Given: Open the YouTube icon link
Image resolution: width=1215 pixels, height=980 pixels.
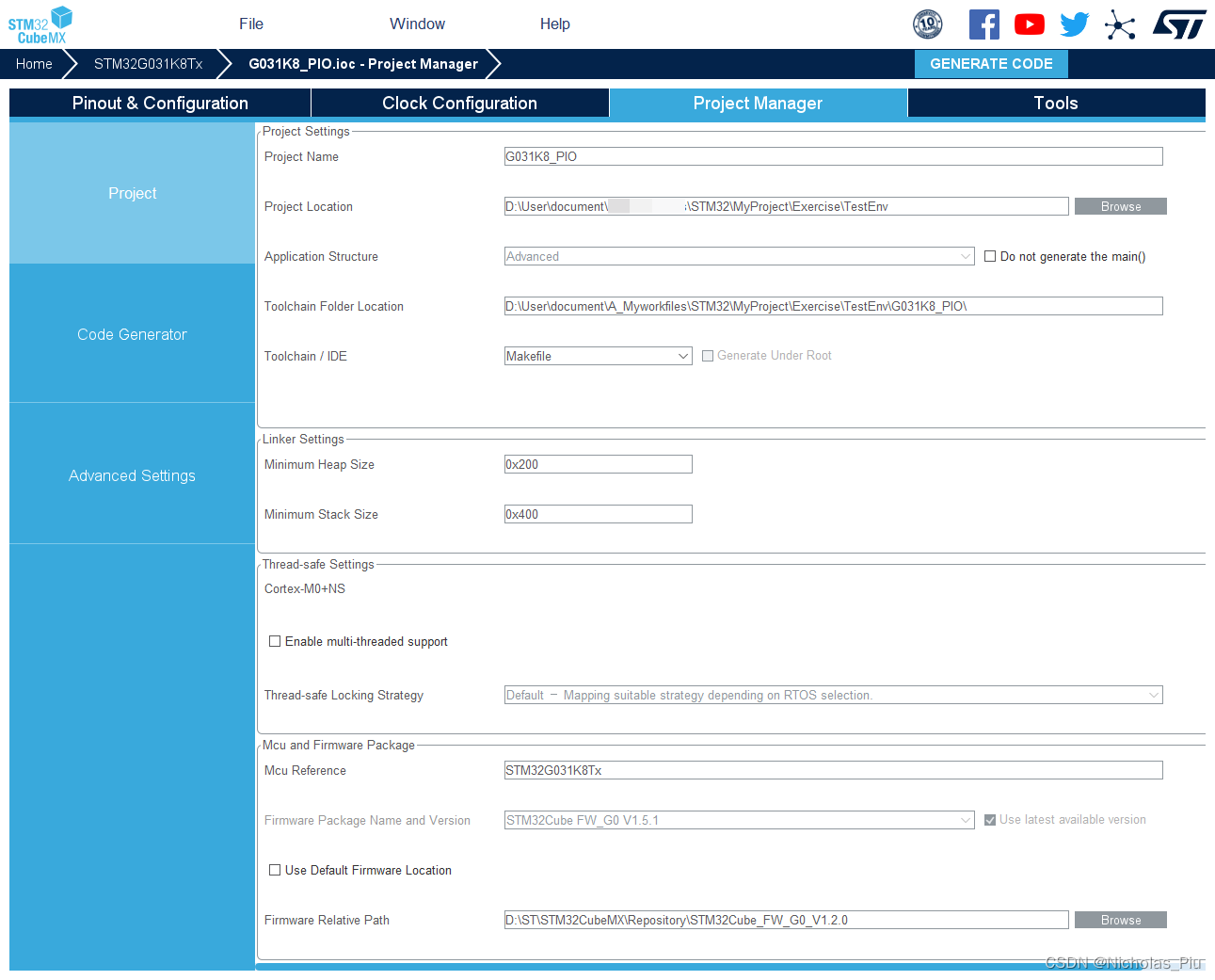Looking at the screenshot, I should point(1030,24).
